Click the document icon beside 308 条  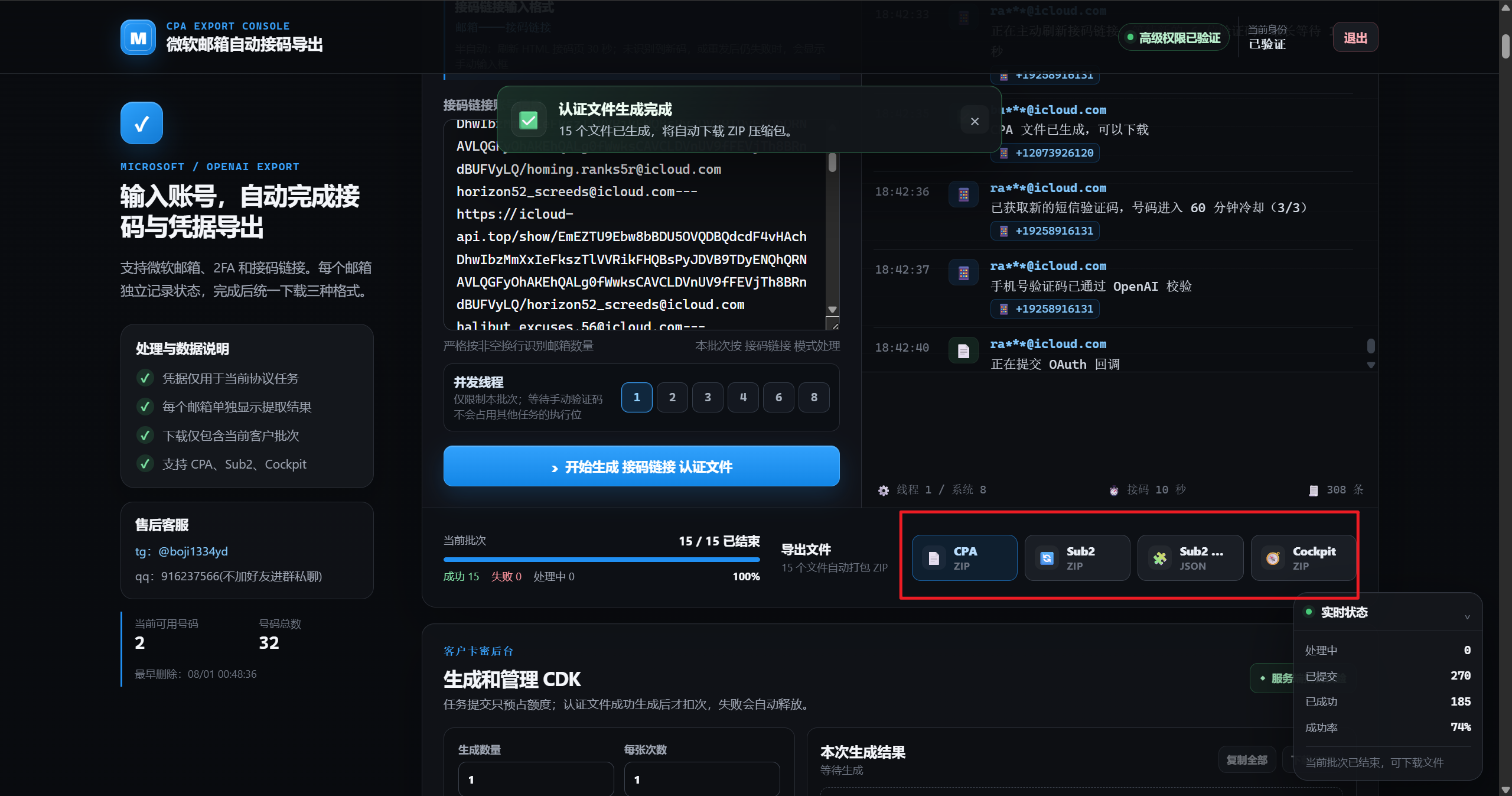click(1314, 490)
